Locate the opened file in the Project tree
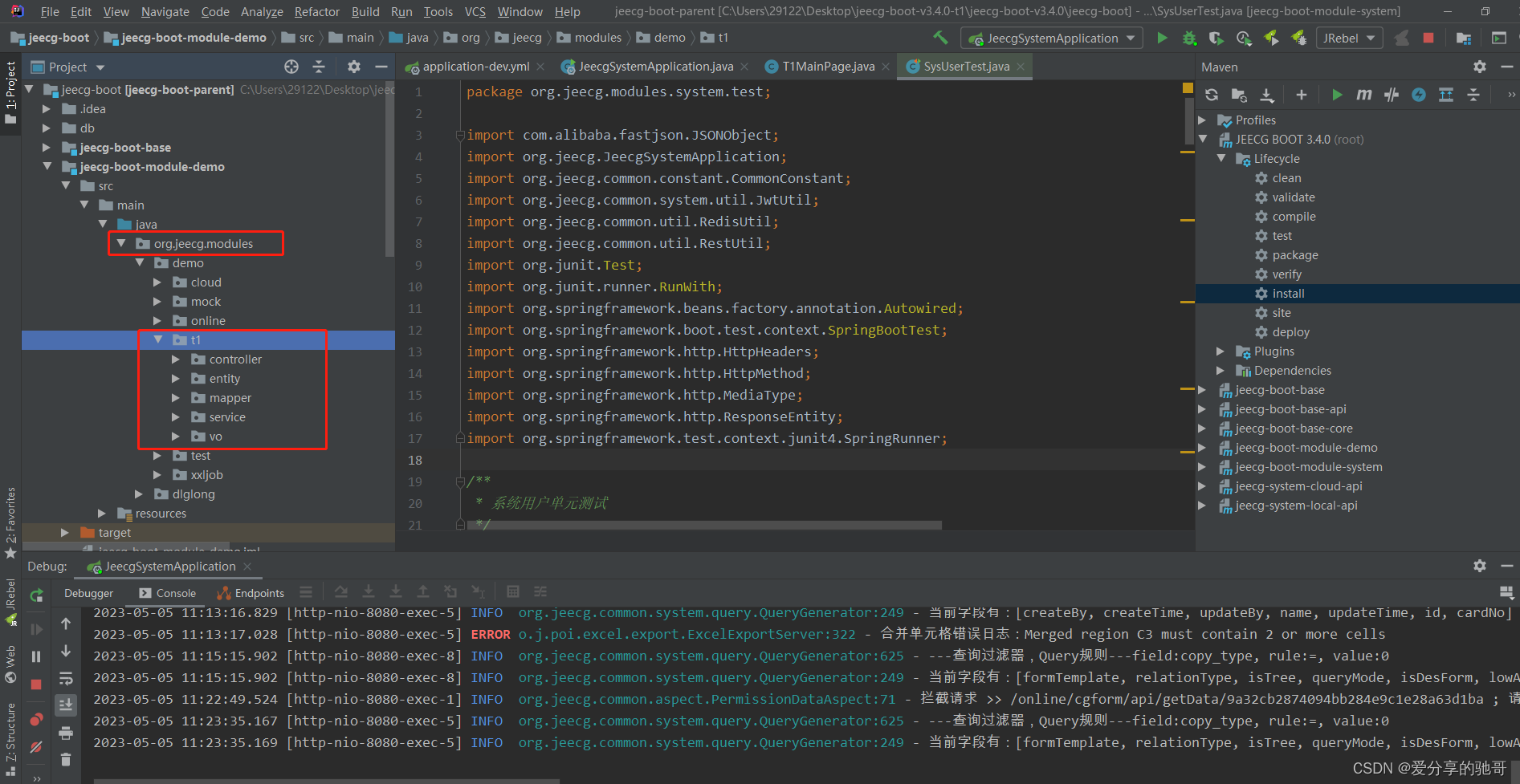The width and height of the screenshot is (1520, 784). [x=291, y=67]
